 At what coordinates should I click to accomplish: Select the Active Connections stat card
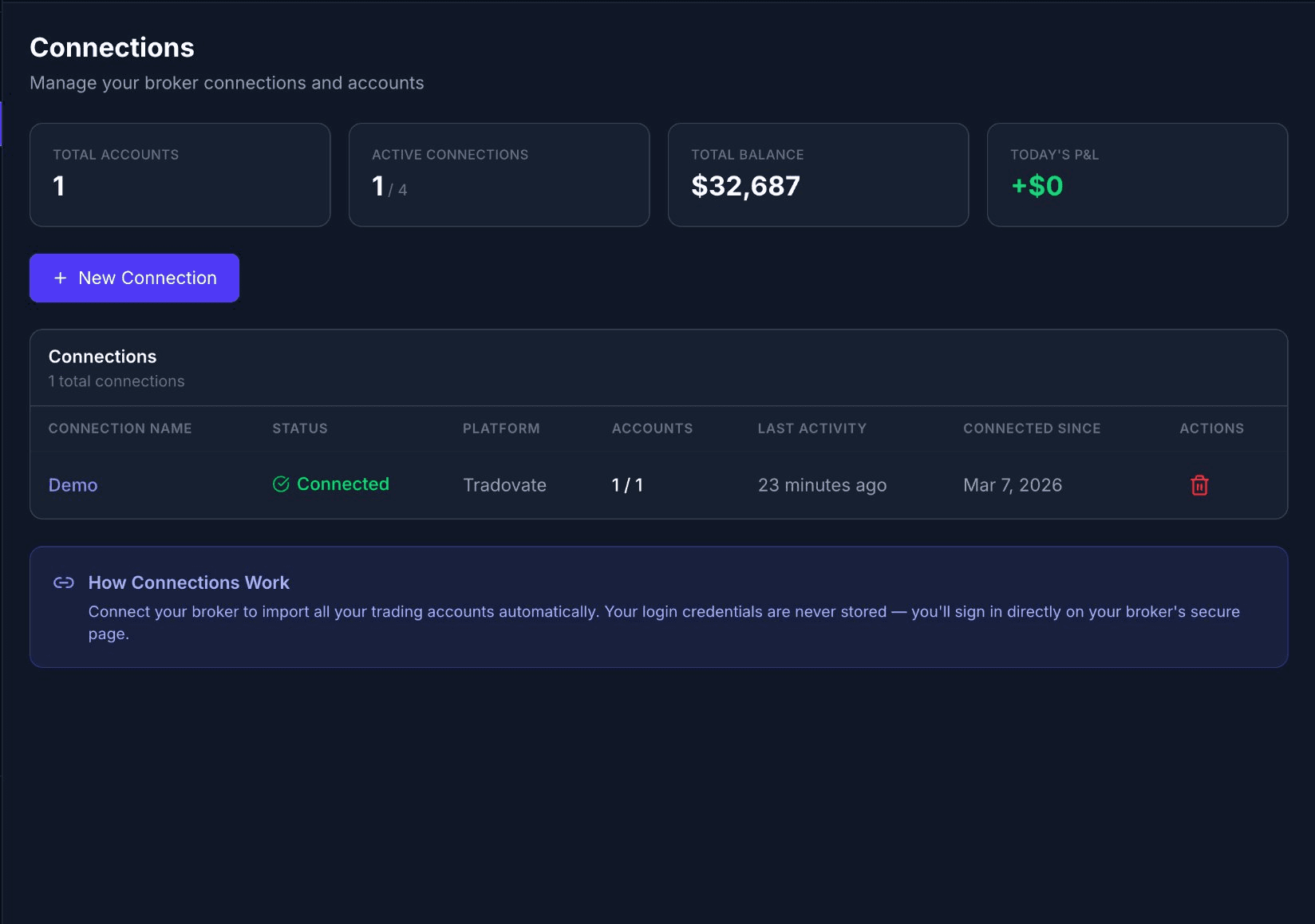[499, 175]
